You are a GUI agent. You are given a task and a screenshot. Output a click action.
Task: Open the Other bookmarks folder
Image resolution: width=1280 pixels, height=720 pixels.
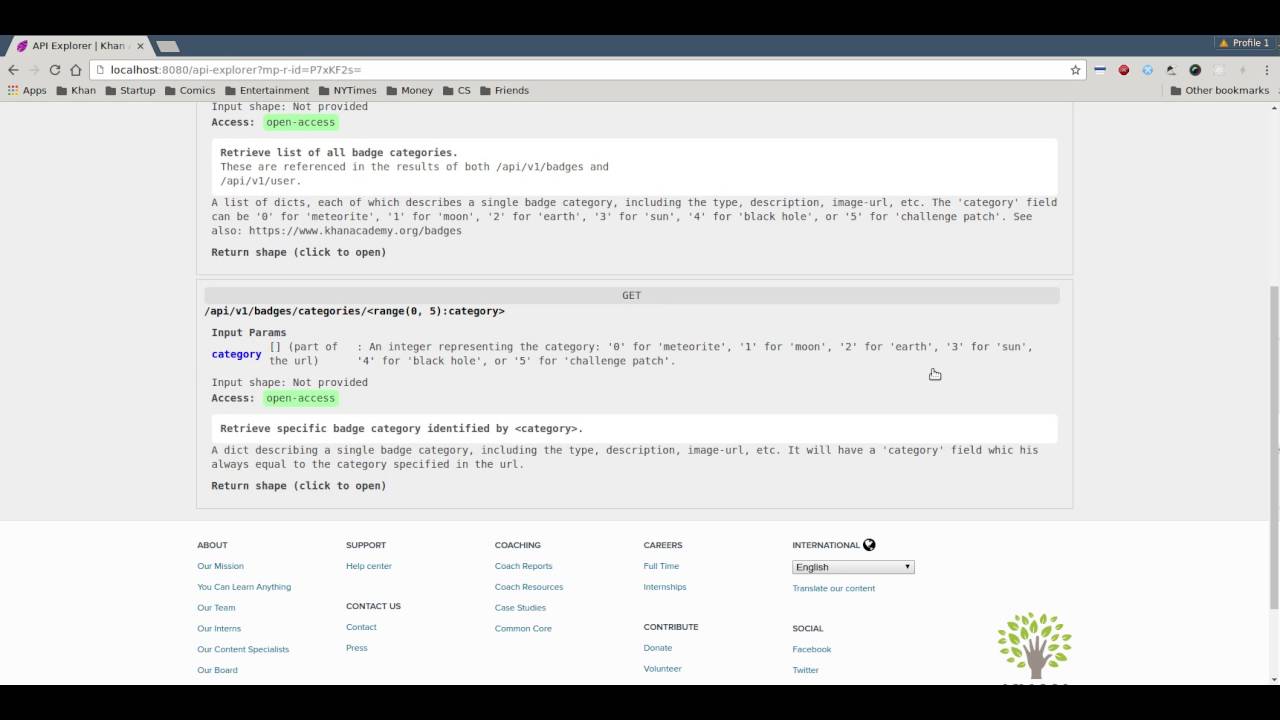pos(1219,90)
